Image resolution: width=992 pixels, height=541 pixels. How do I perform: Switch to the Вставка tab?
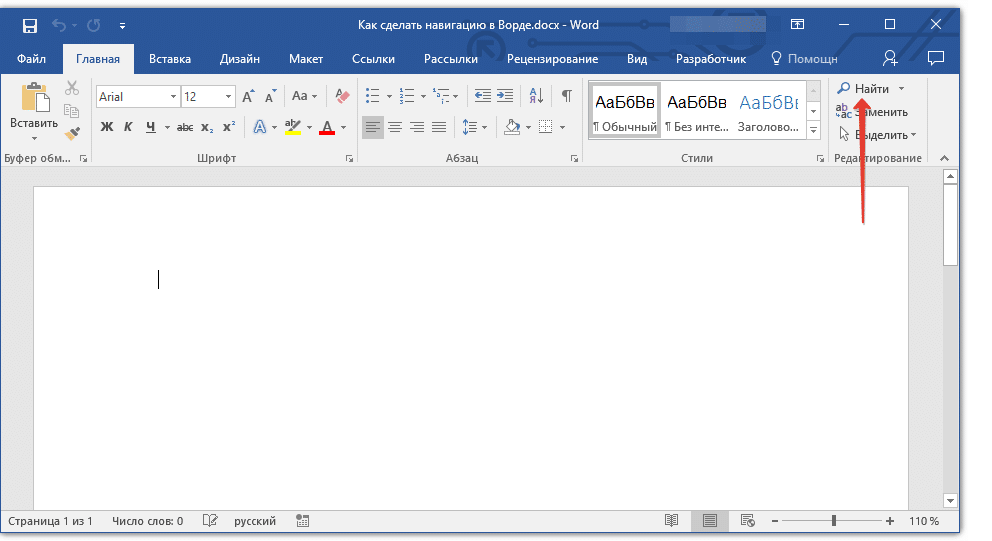[x=170, y=59]
